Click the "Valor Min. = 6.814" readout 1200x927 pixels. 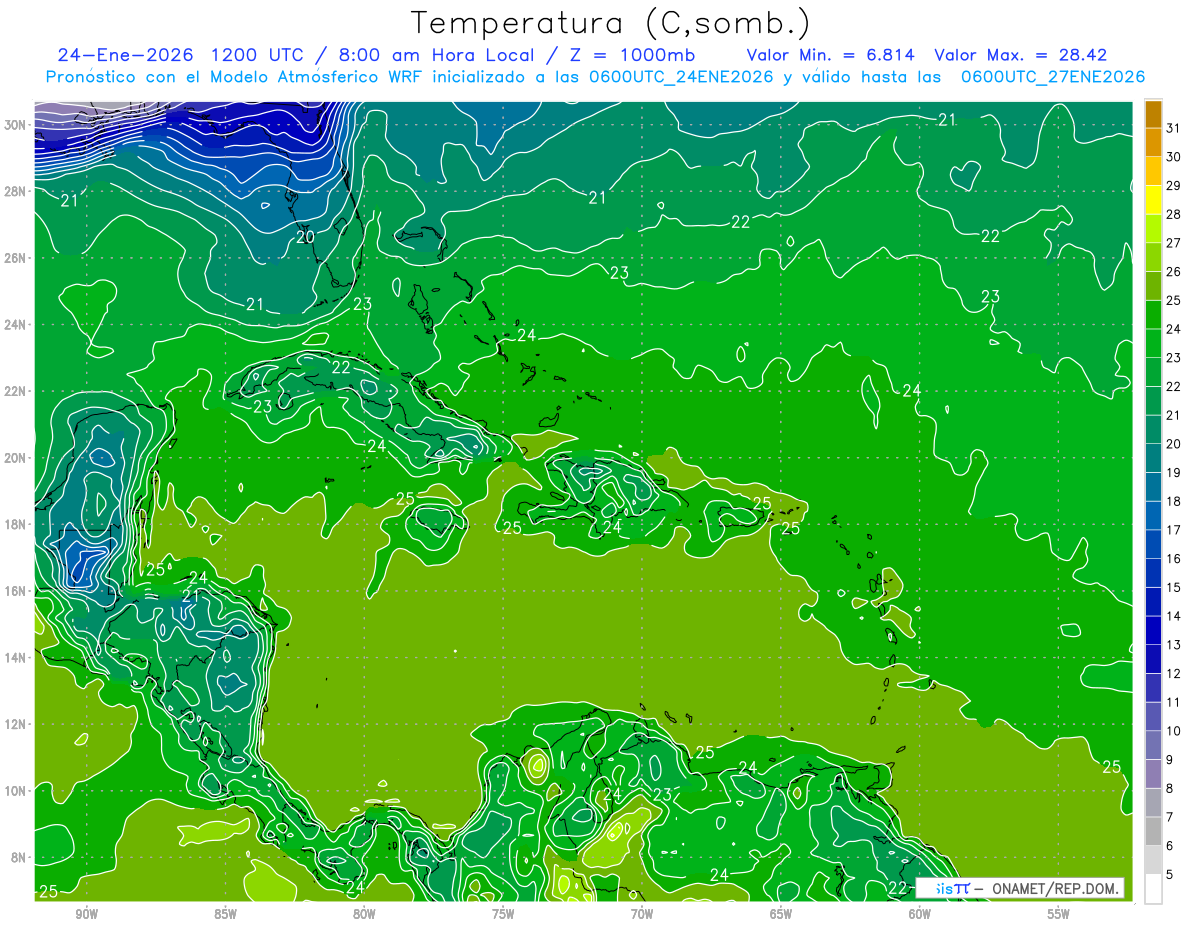833,55
